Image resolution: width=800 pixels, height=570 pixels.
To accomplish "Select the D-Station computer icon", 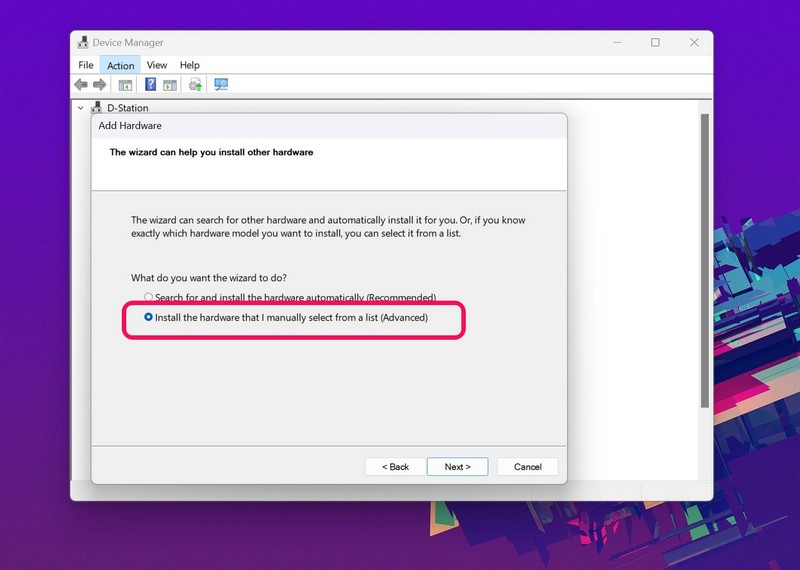I will (96, 107).
